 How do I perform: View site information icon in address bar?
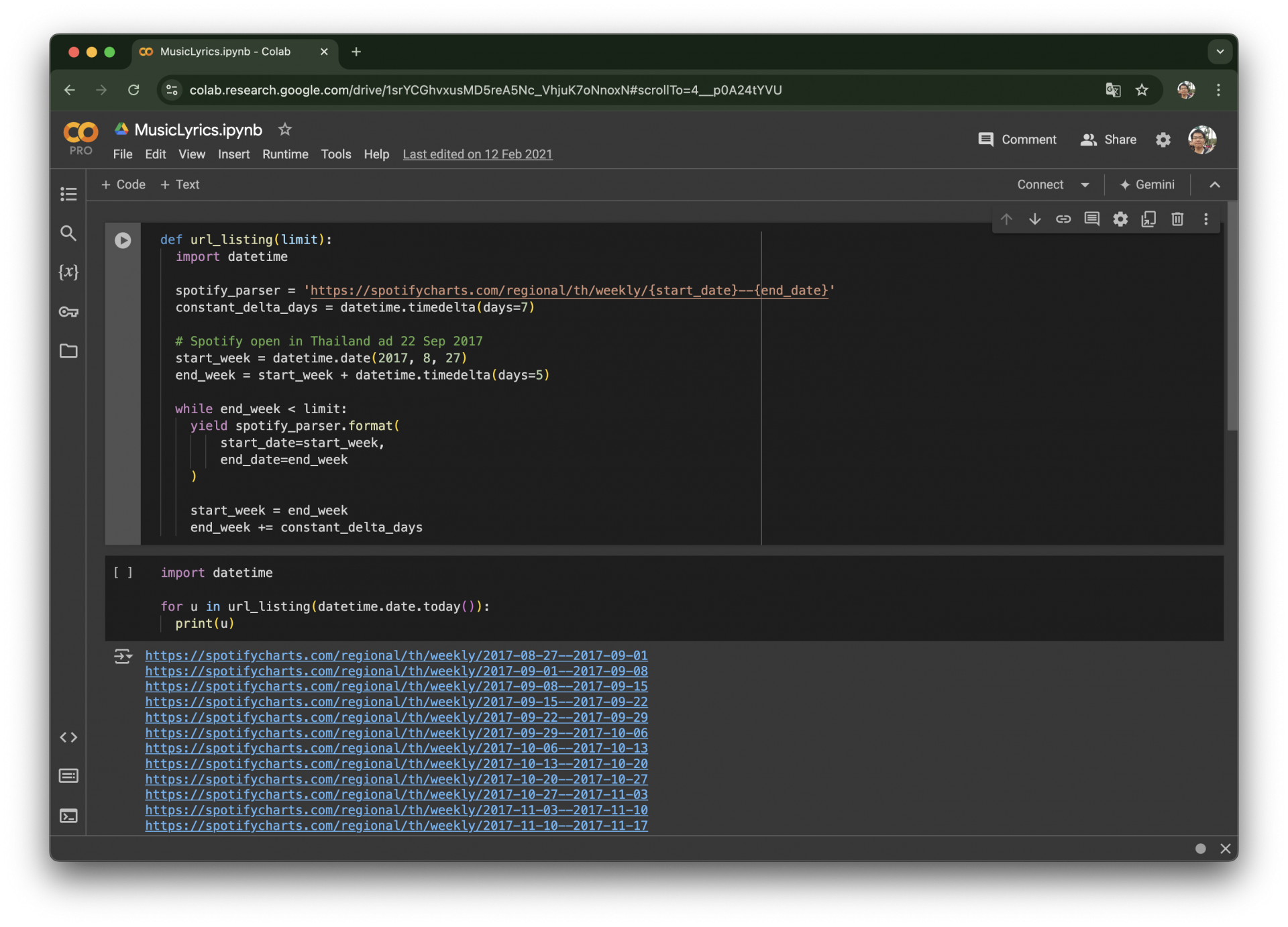coord(172,90)
